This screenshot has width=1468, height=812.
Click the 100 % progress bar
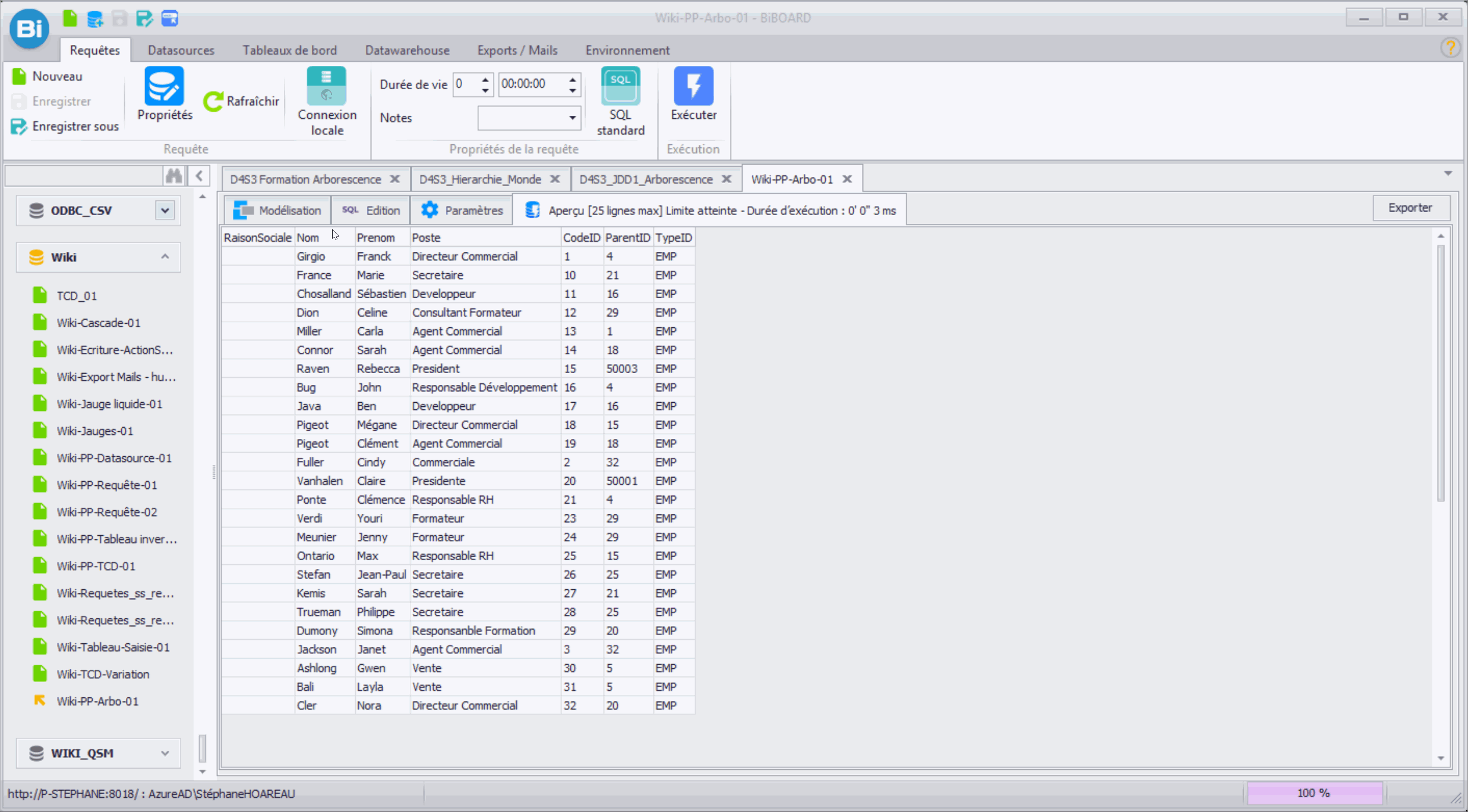[x=1314, y=793]
